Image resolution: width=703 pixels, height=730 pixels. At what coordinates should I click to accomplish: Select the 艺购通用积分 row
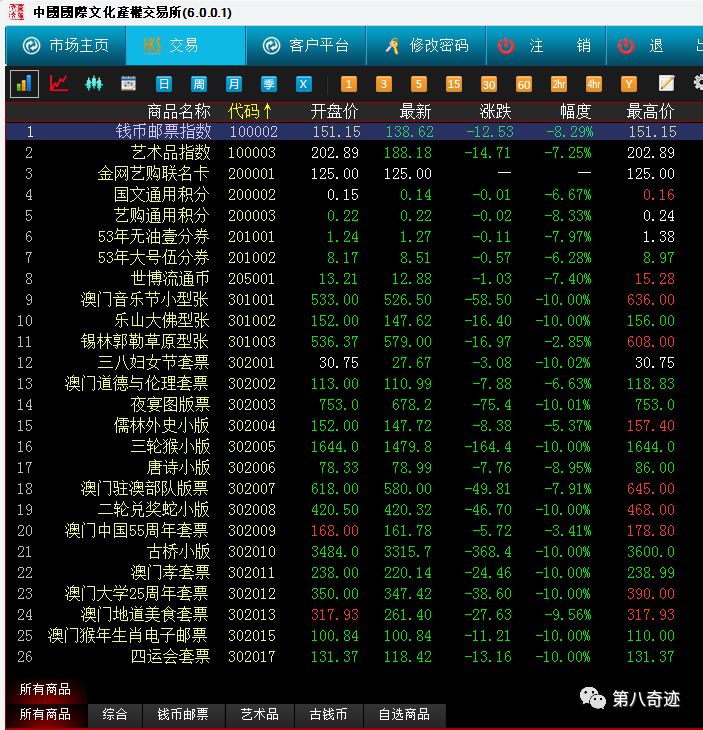click(x=354, y=216)
